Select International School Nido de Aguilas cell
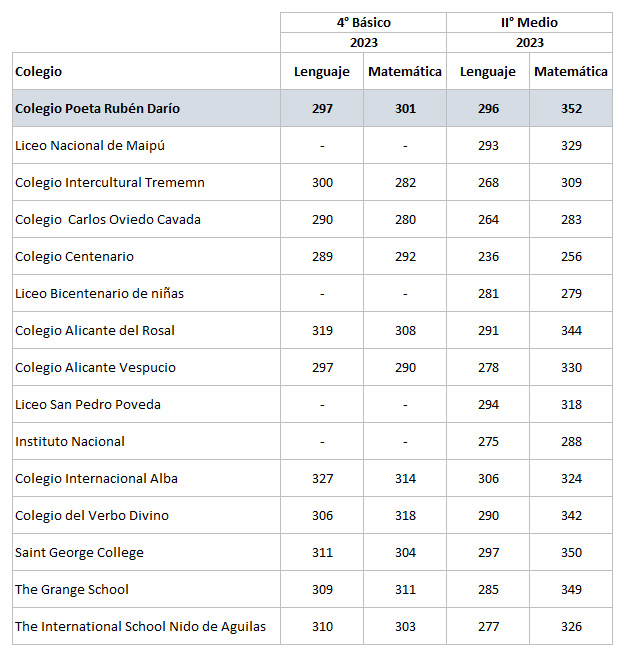The width and height of the screenshot is (633, 663). [x=140, y=626]
